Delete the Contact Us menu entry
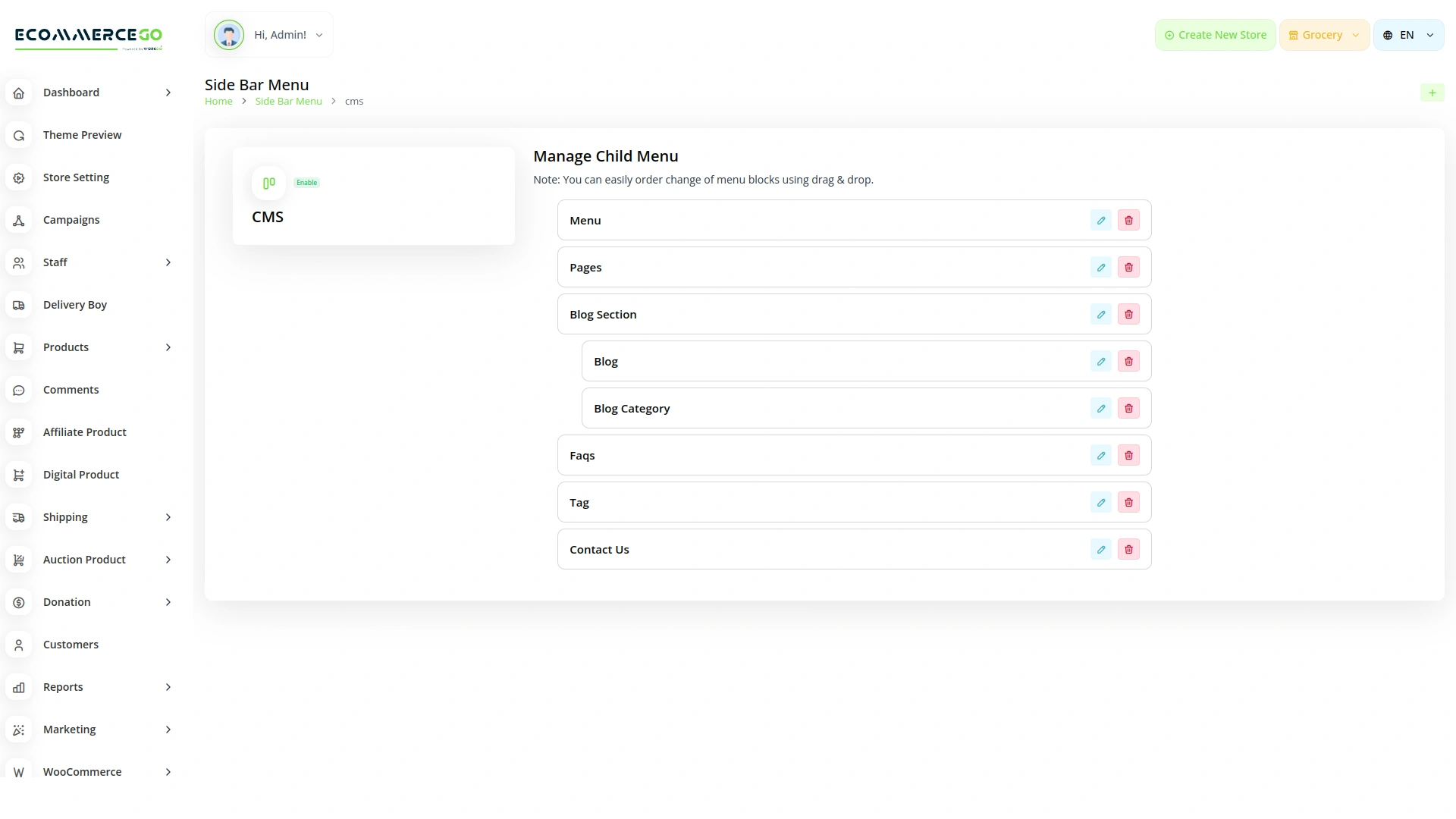The height and width of the screenshot is (819, 1456). [1128, 550]
